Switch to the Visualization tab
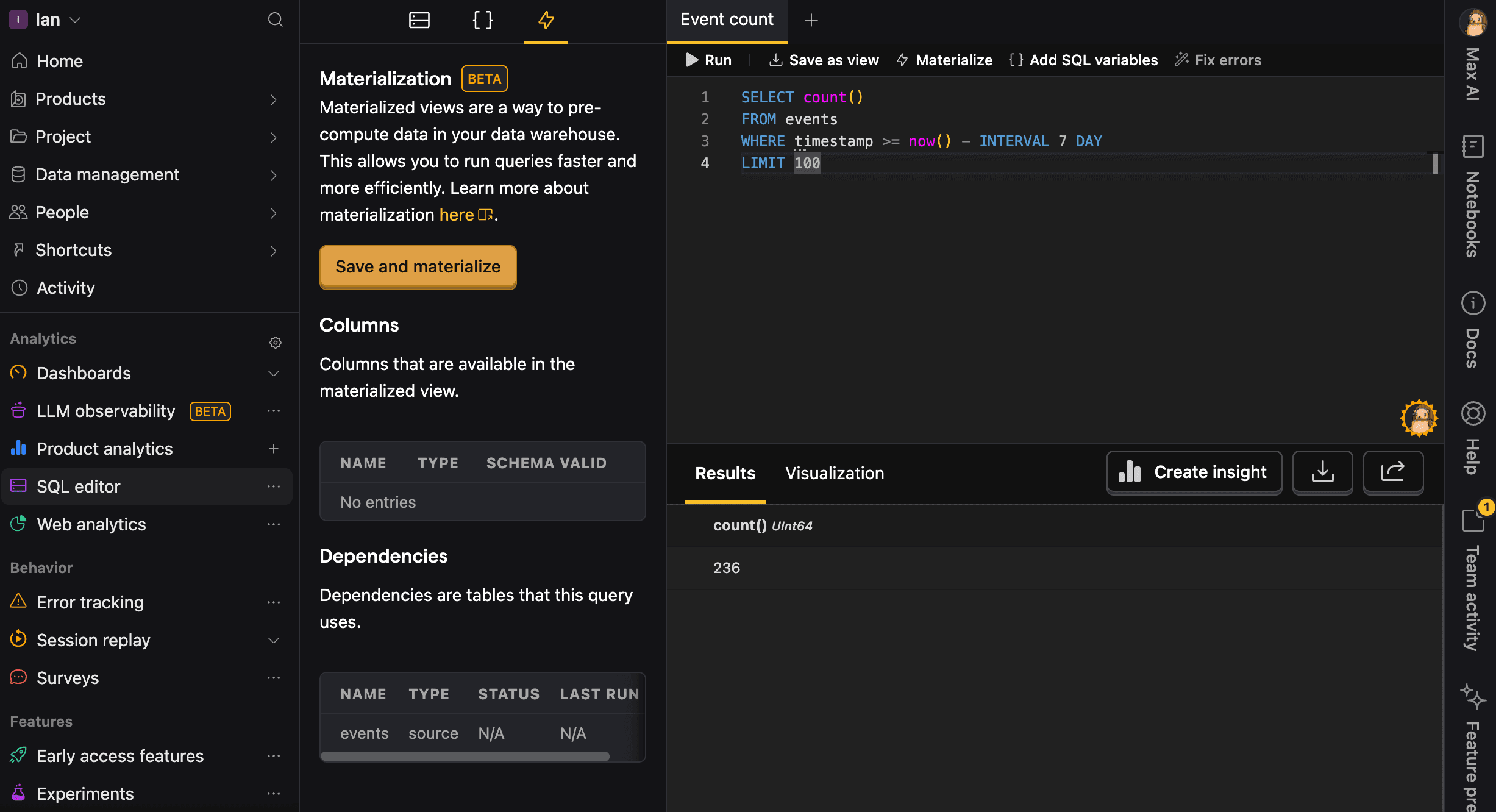 coord(835,473)
